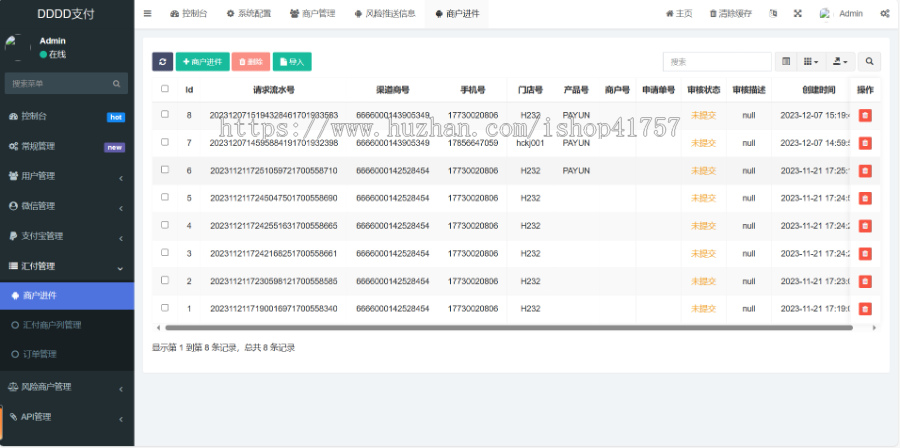Delete row with Id 5 using trash icon
This screenshot has height=448, width=900.
pyautogui.click(x=865, y=198)
